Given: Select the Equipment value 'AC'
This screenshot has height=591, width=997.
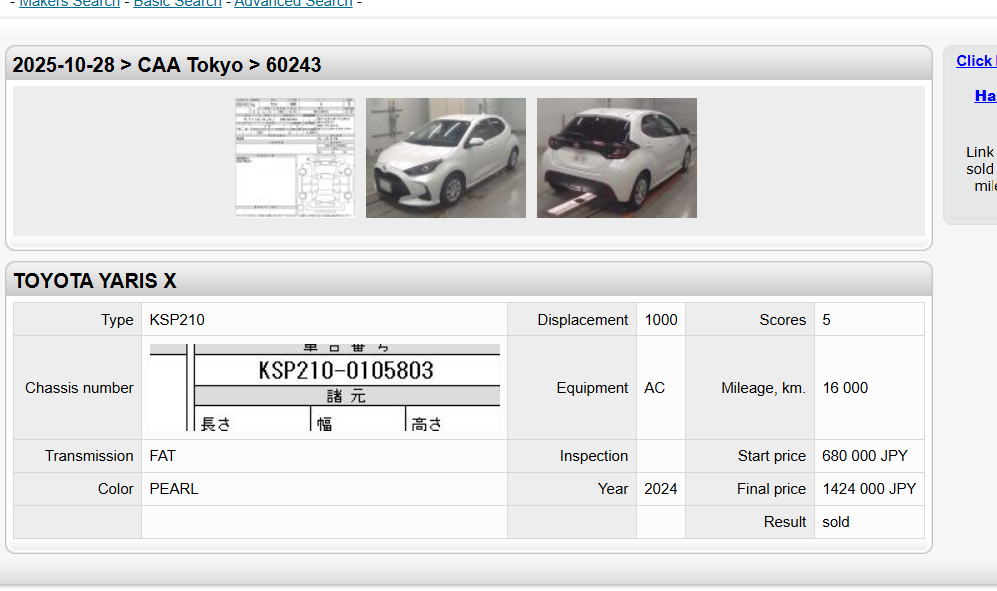Looking at the screenshot, I should [x=654, y=388].
